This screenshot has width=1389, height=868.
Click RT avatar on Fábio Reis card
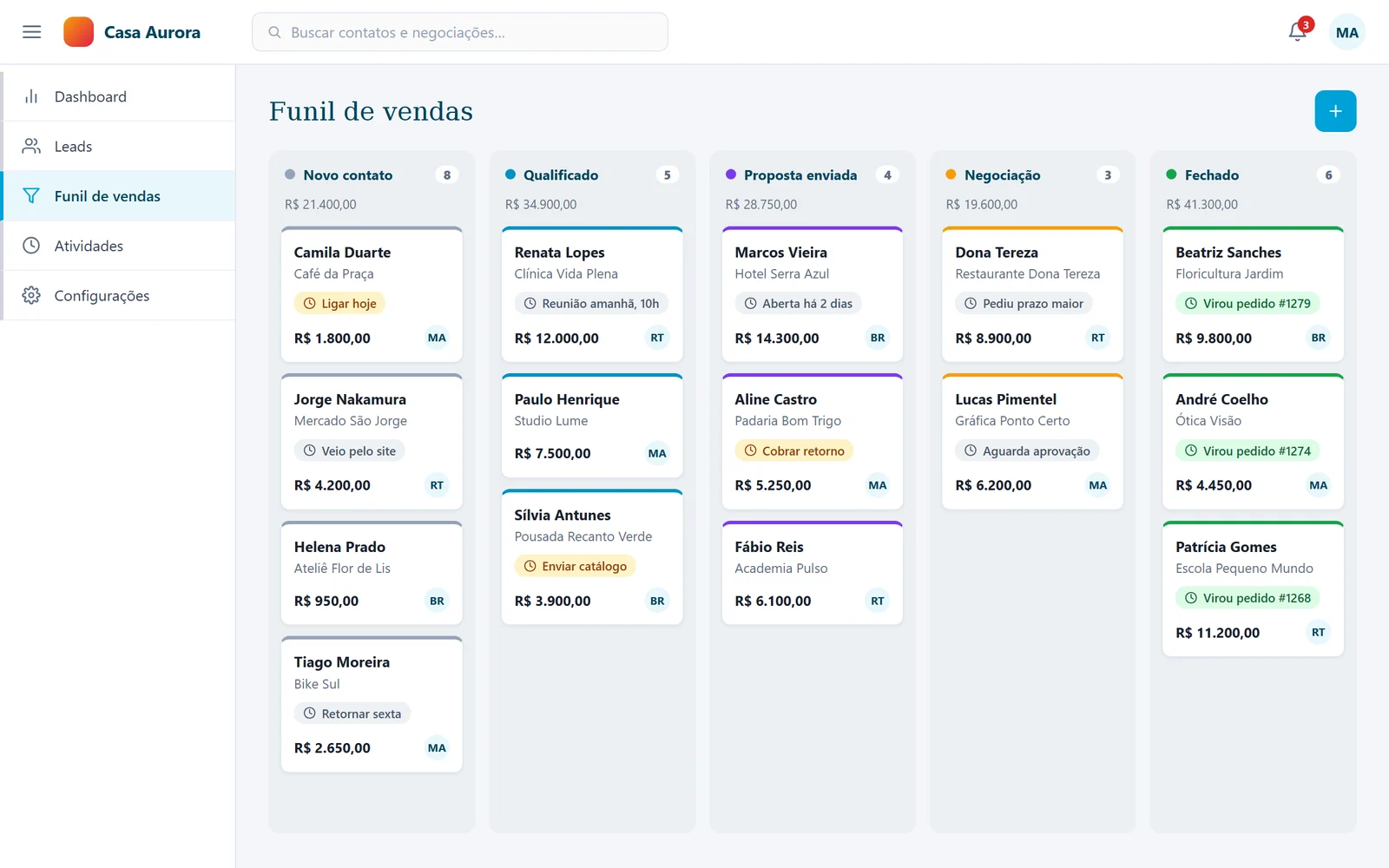coord(878,601)
